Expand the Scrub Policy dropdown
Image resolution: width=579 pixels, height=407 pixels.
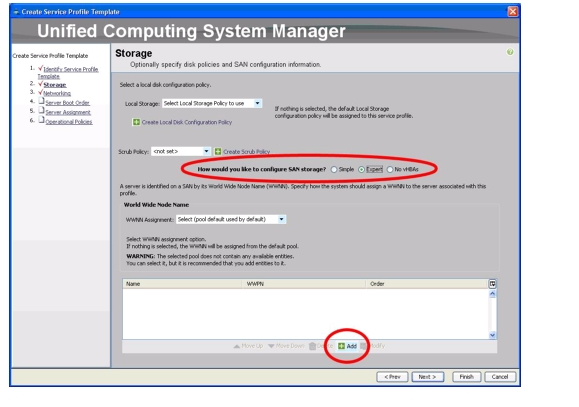pyautogui.click(x=181, y=151)
